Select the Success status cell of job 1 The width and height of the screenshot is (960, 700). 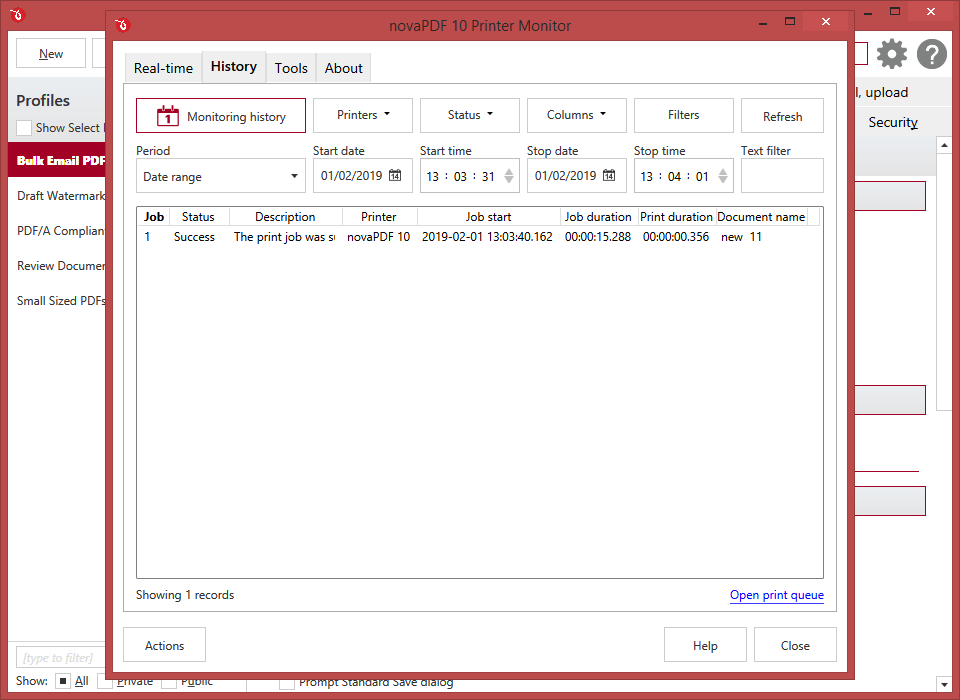[x=194, y=236]
